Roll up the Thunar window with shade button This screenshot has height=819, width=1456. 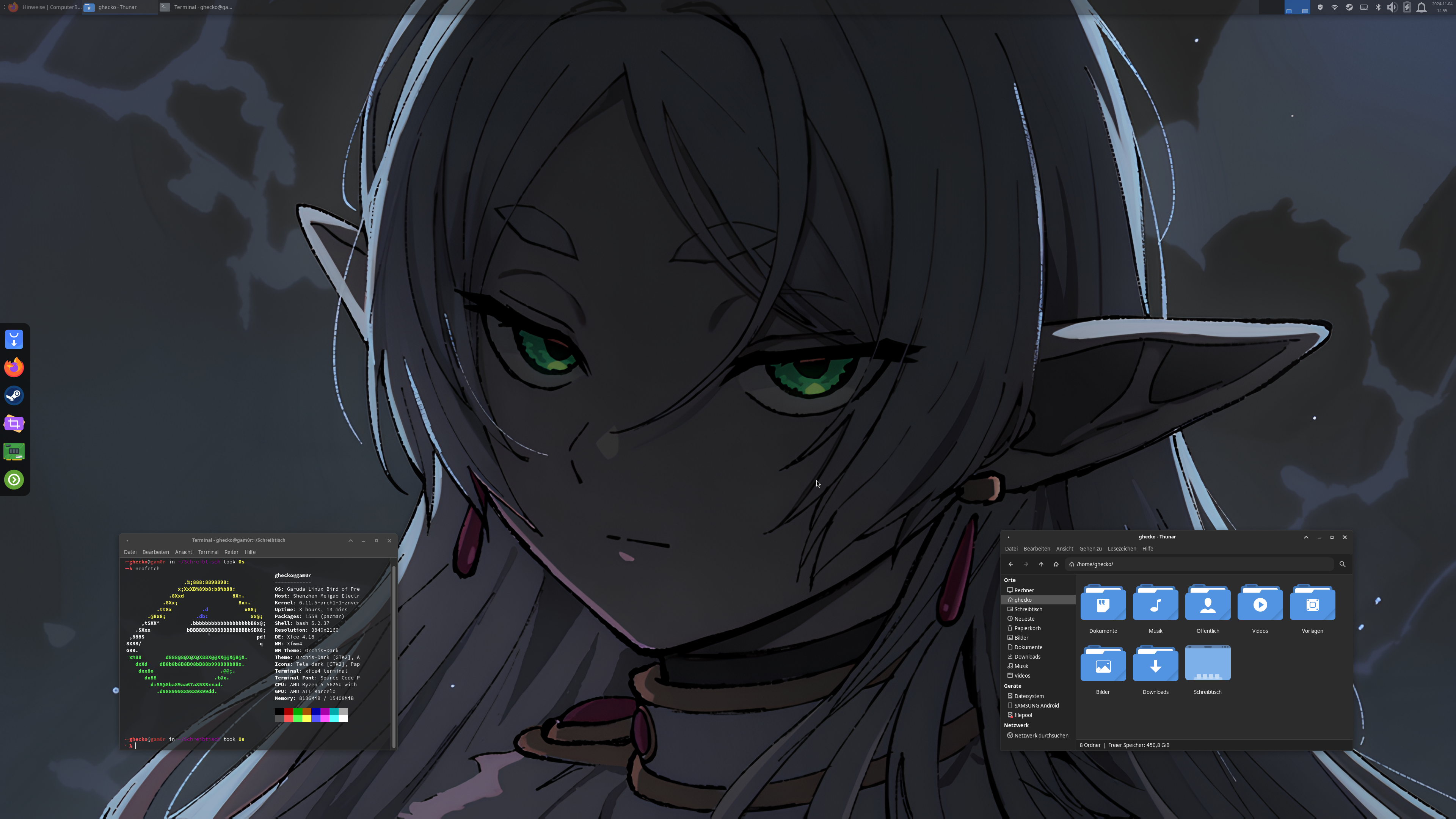[x=1305, y=537]
